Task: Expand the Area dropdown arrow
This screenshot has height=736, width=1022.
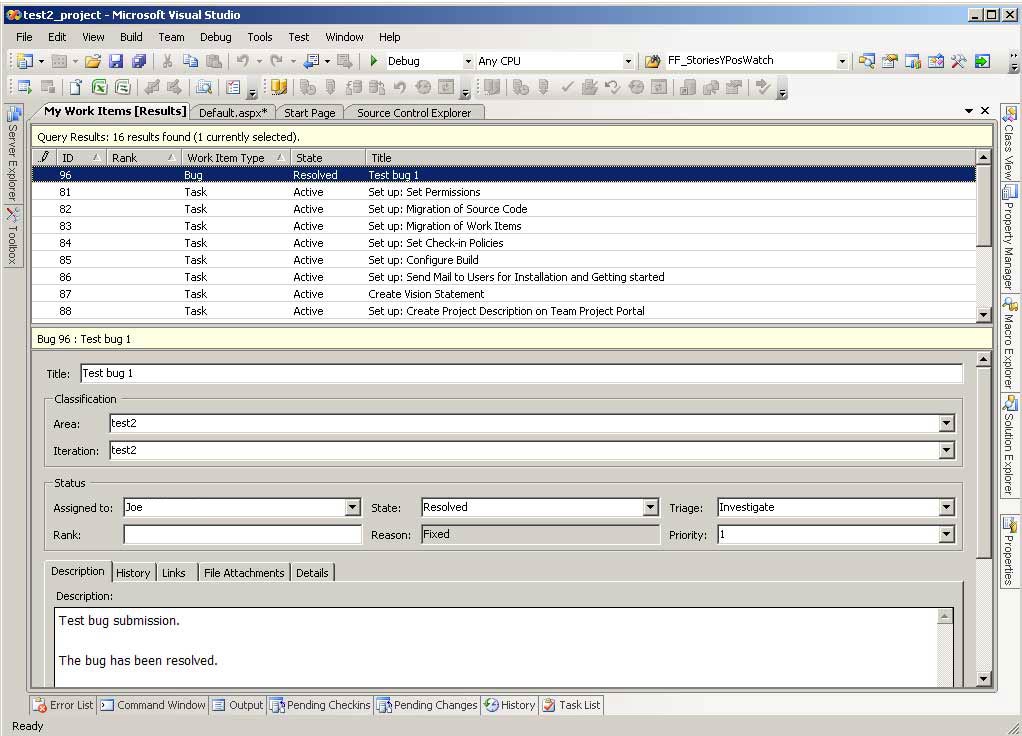Action: (946, 424)
